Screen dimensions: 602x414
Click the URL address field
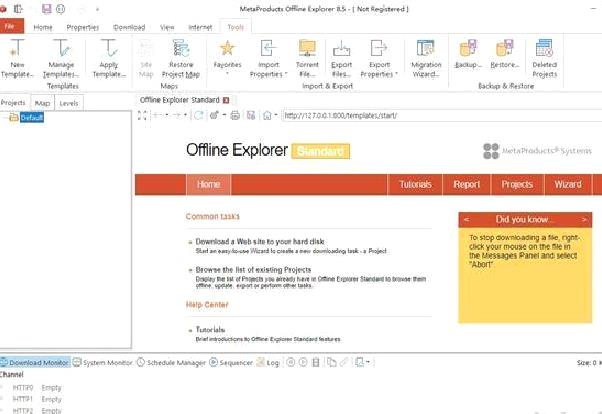click(x=442, y=115)
